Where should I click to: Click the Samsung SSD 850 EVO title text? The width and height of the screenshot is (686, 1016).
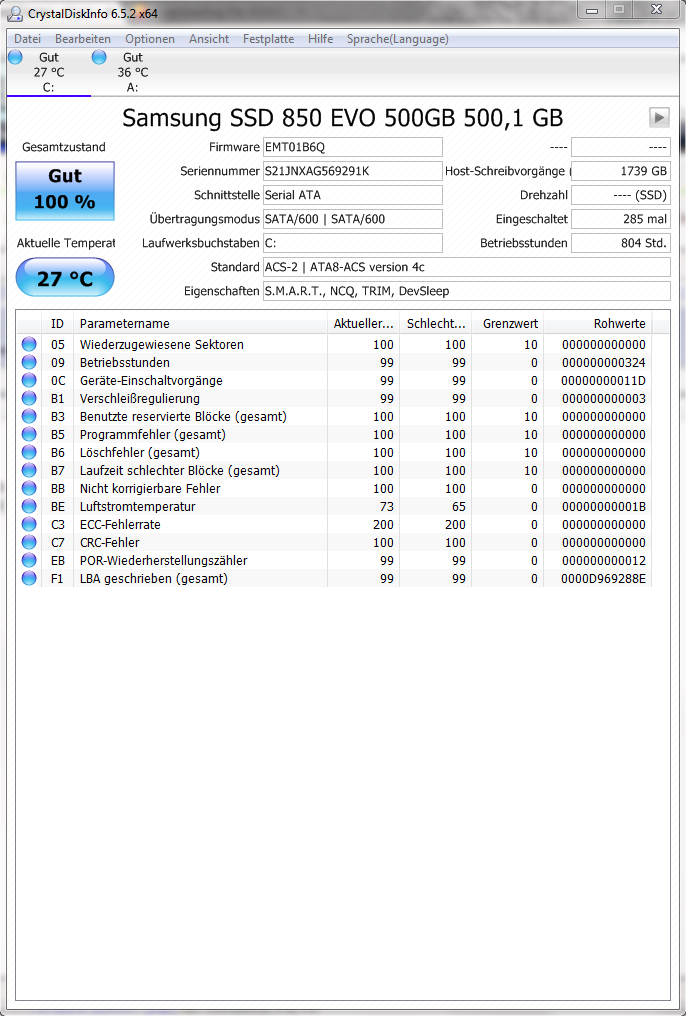343,118
